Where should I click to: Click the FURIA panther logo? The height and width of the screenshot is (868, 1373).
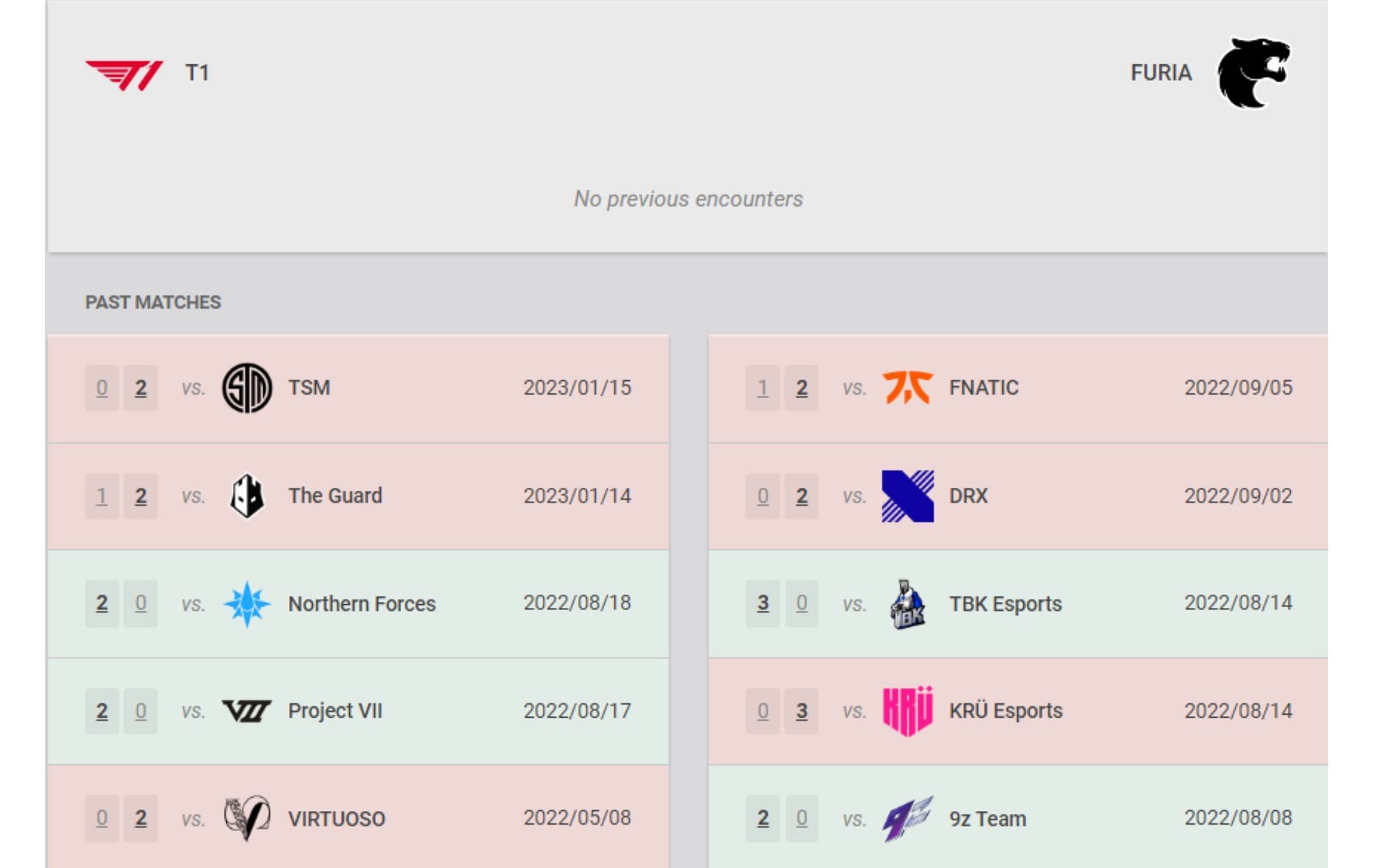[x=1254, y=73]
